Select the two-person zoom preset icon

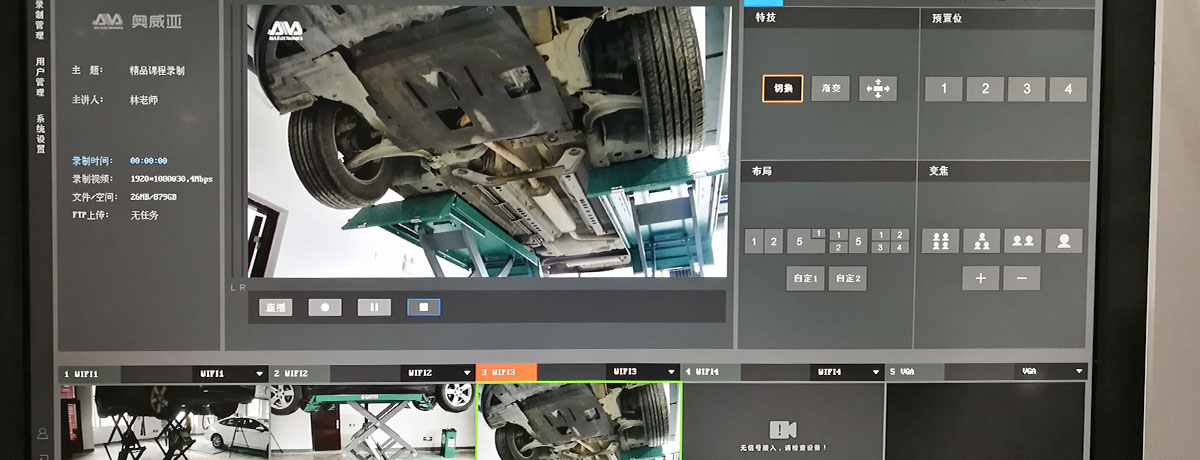1022,241
